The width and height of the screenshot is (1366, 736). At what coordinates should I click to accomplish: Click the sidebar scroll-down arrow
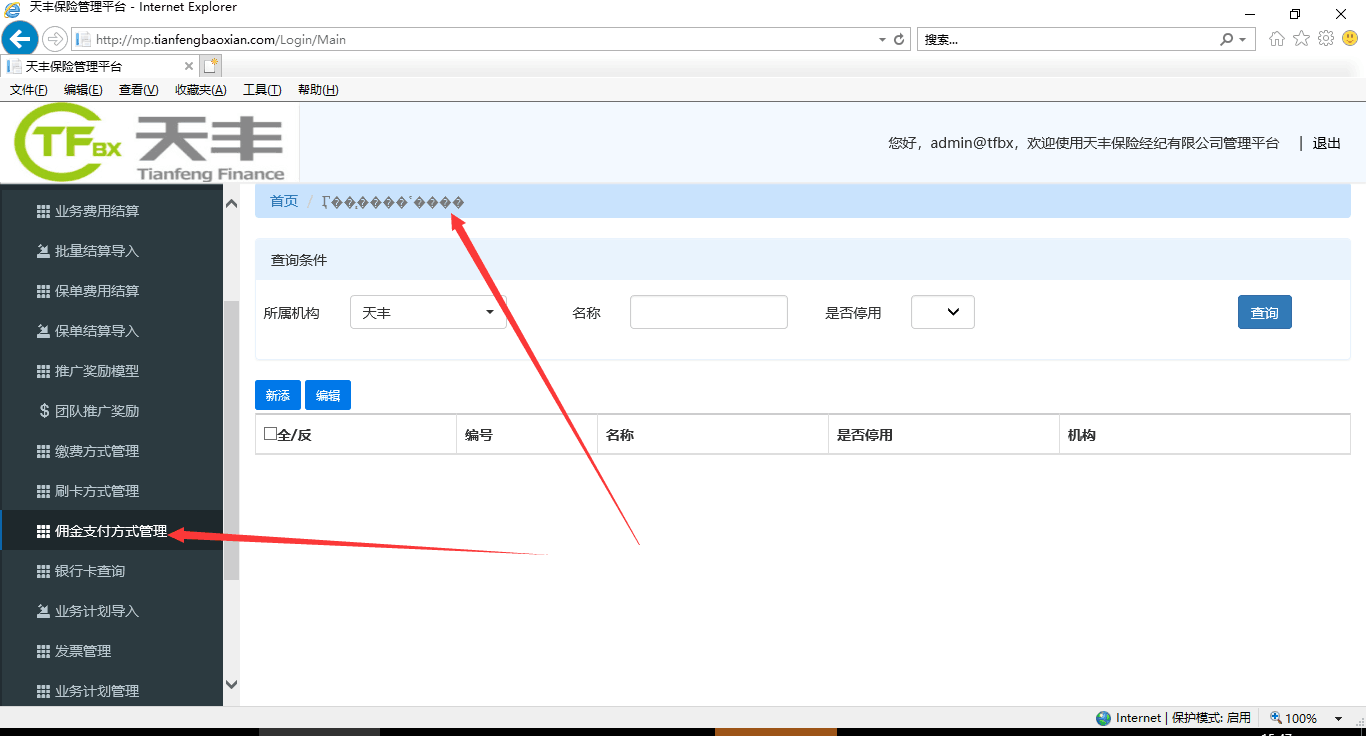[231, 685]
